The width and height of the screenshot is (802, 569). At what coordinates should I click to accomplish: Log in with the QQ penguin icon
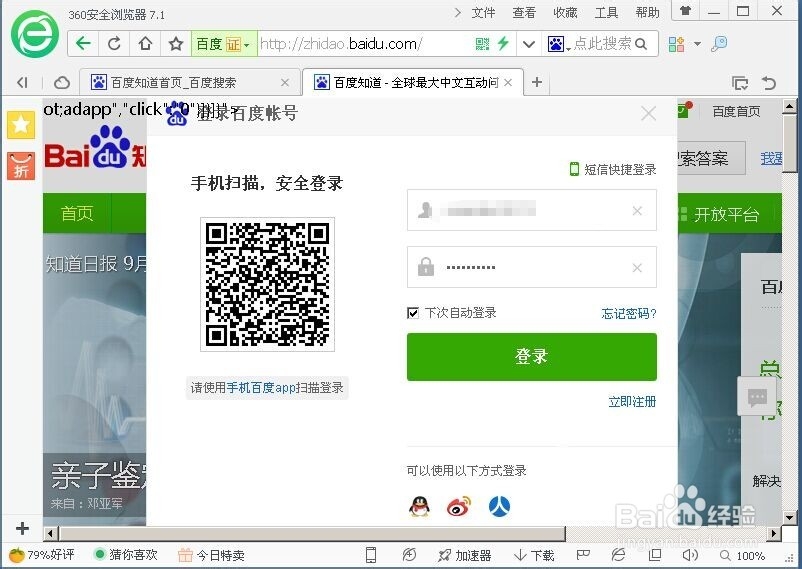pyautogui.click(x=419, y=506)
